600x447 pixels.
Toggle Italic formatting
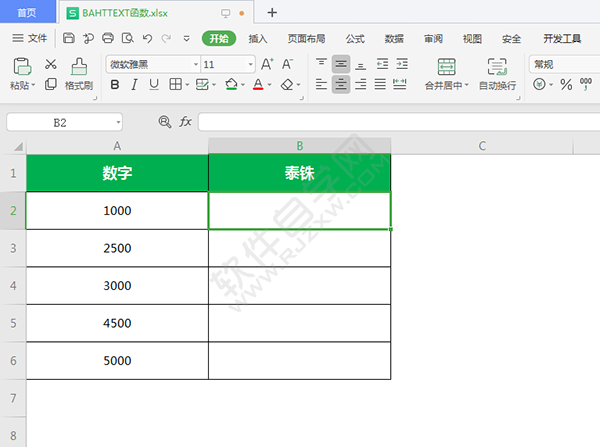[134, 85]
